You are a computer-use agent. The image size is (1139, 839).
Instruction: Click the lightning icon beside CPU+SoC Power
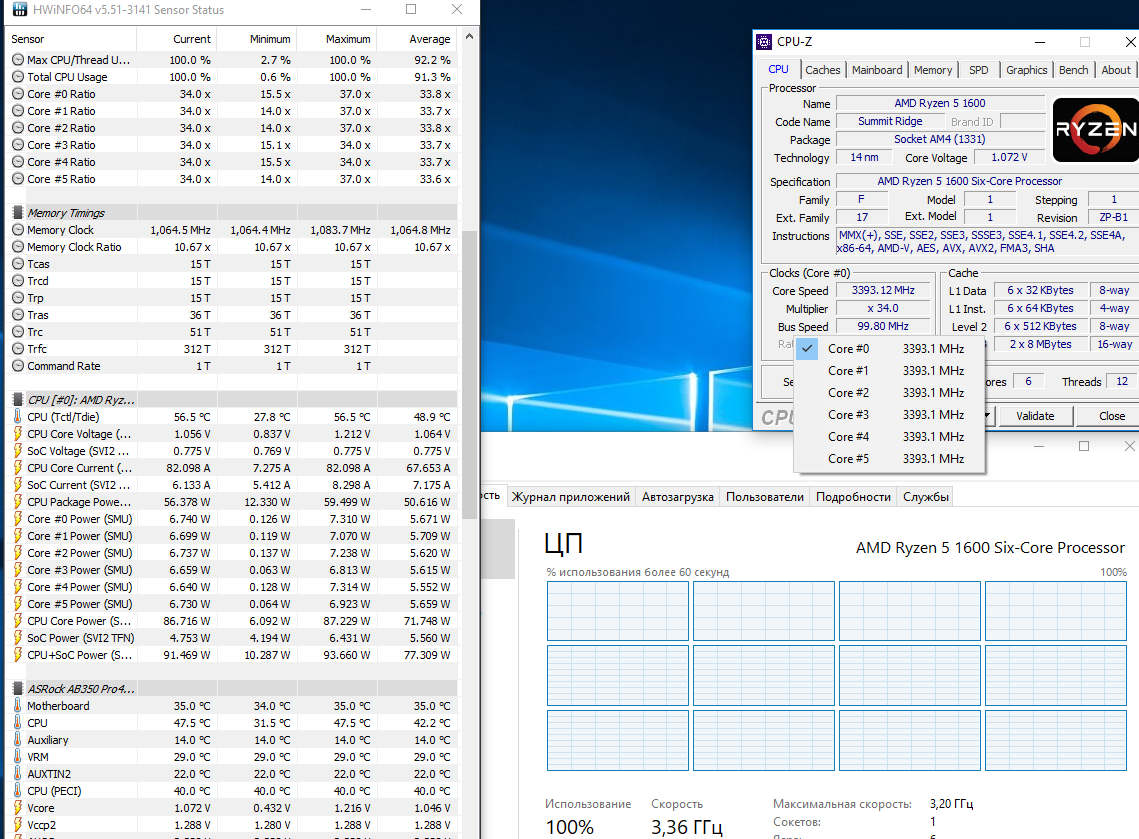coord(18,655)
